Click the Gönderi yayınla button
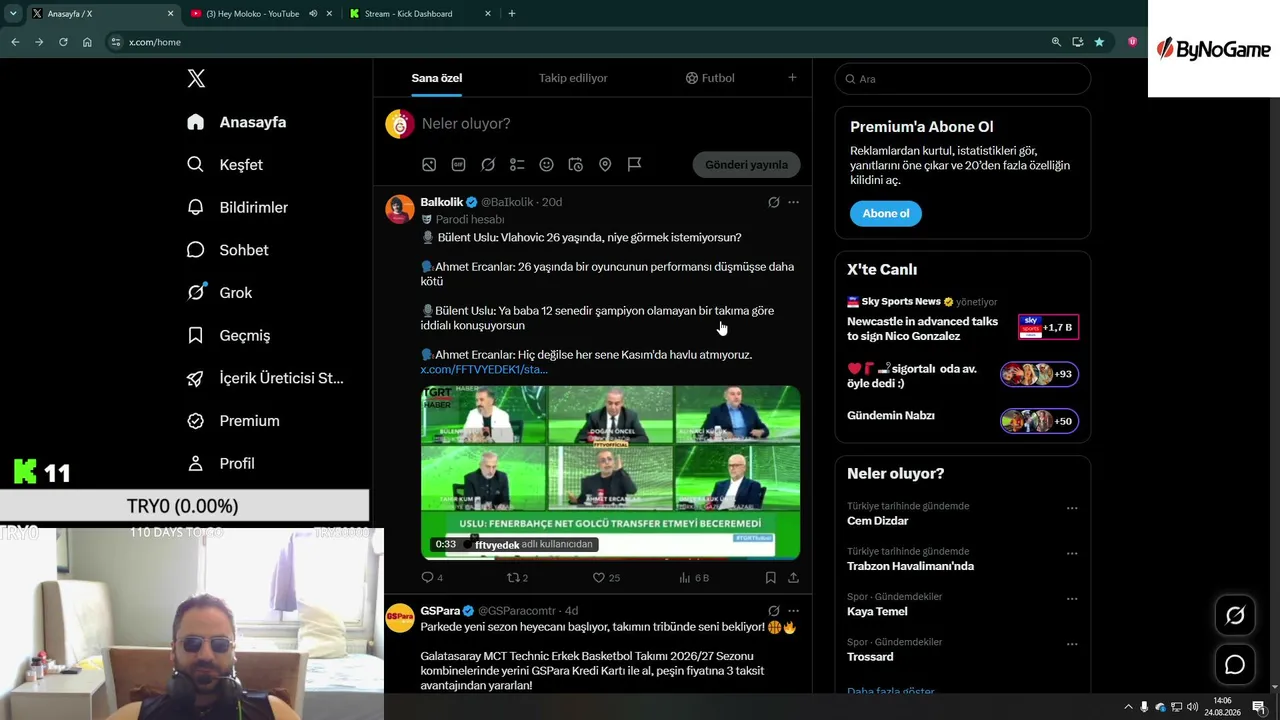The width and height of the screenshot is (1280, 720). (x=747, y=165)
